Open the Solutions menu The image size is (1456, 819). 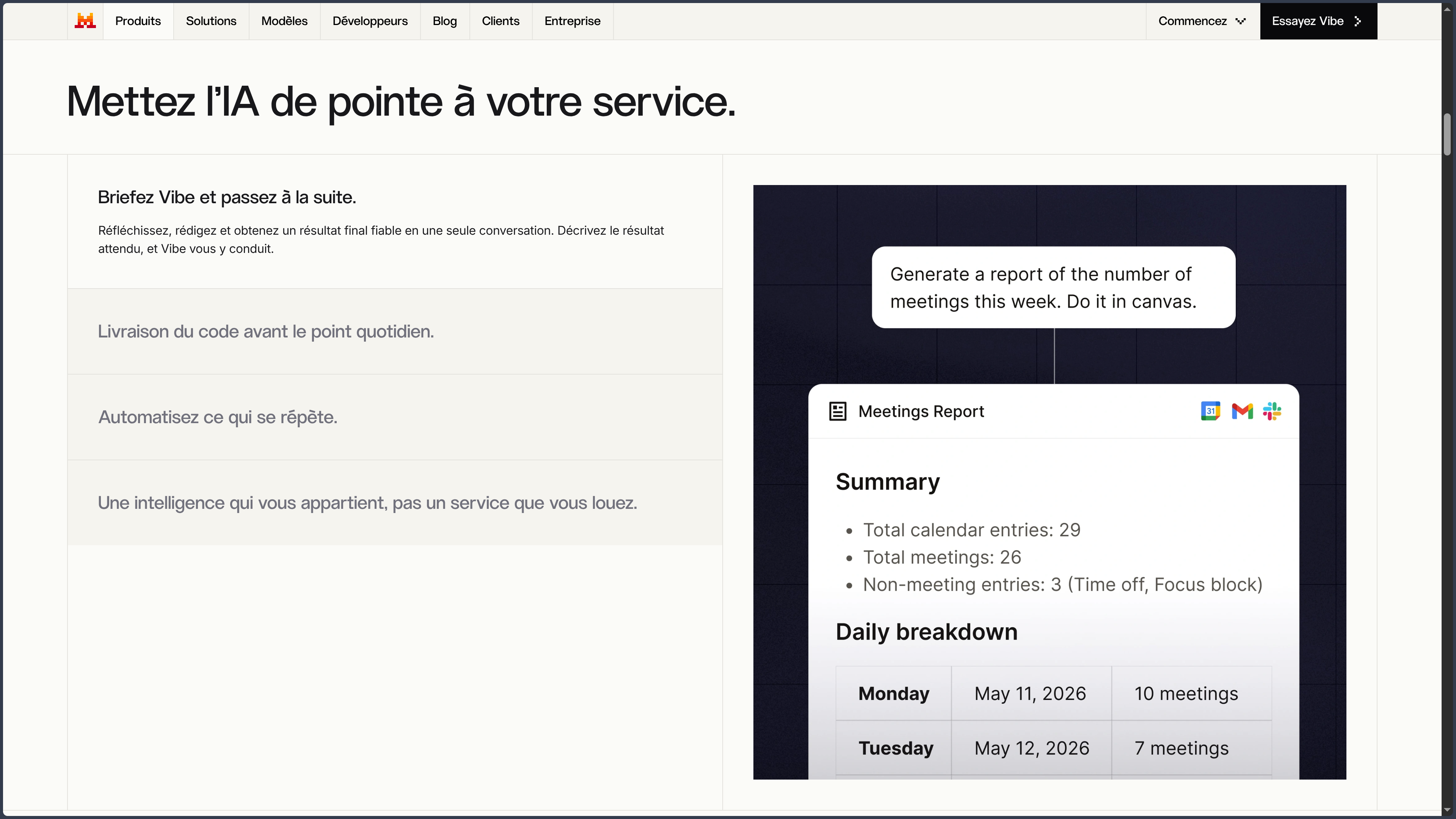click(x=211, y=21)
